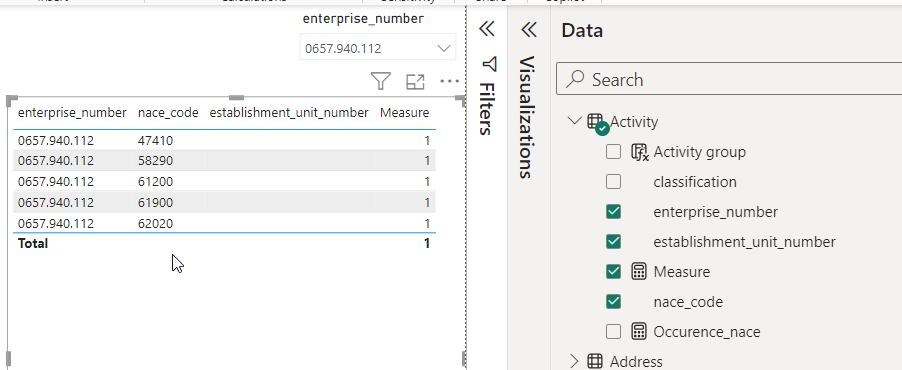The height and width of the screenshot is (370, 902).
Task: Click the enterprise_number cell in the 47410 row
Action: [x=56, y=140]
